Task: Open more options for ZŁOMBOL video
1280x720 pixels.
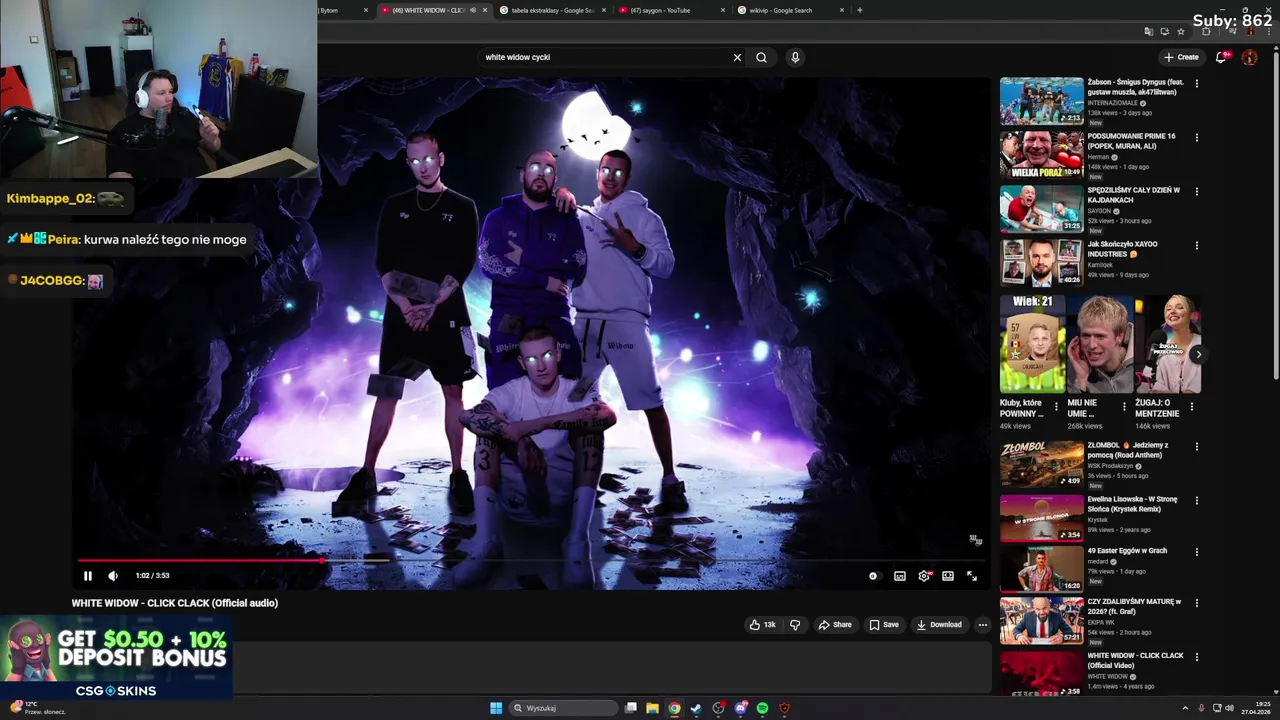Action: (1196, 446)
